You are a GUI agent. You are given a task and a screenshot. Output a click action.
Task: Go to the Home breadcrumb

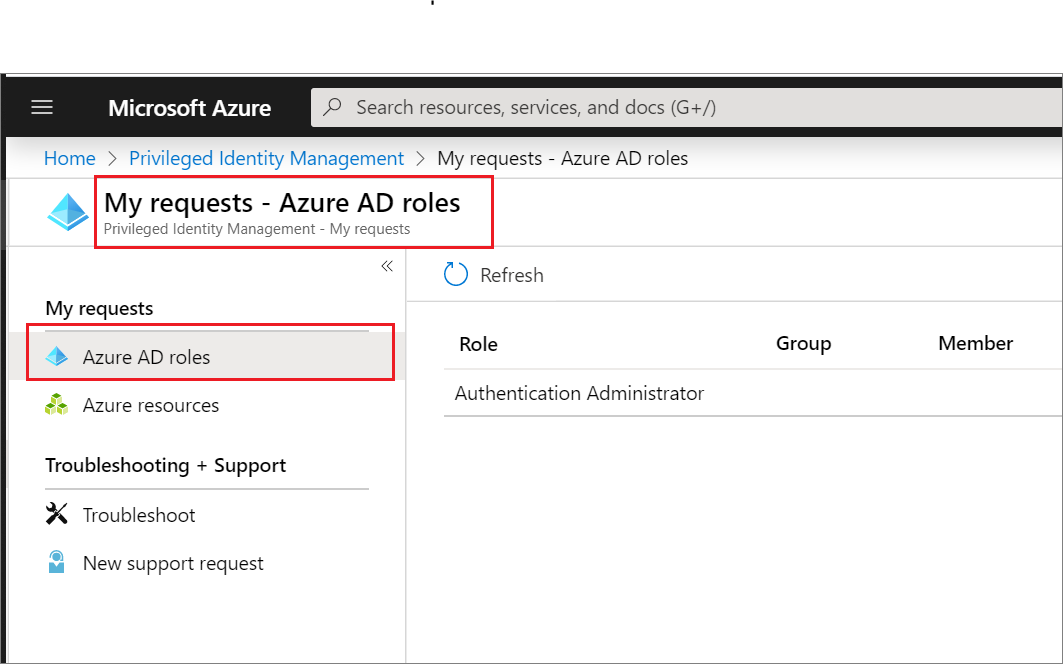[70, 158]
